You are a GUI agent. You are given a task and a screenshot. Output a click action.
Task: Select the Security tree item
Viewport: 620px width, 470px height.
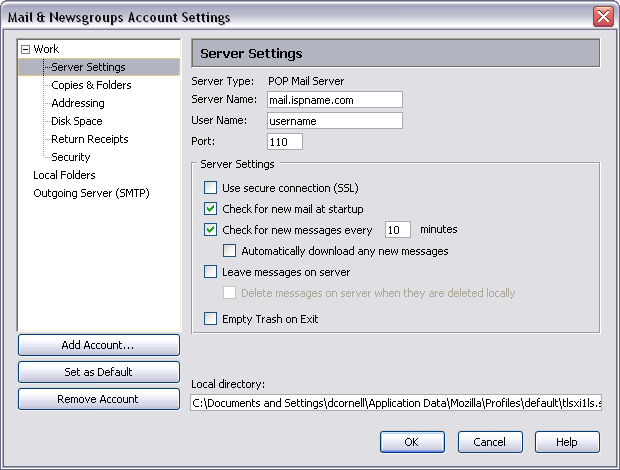click(71, 157)
